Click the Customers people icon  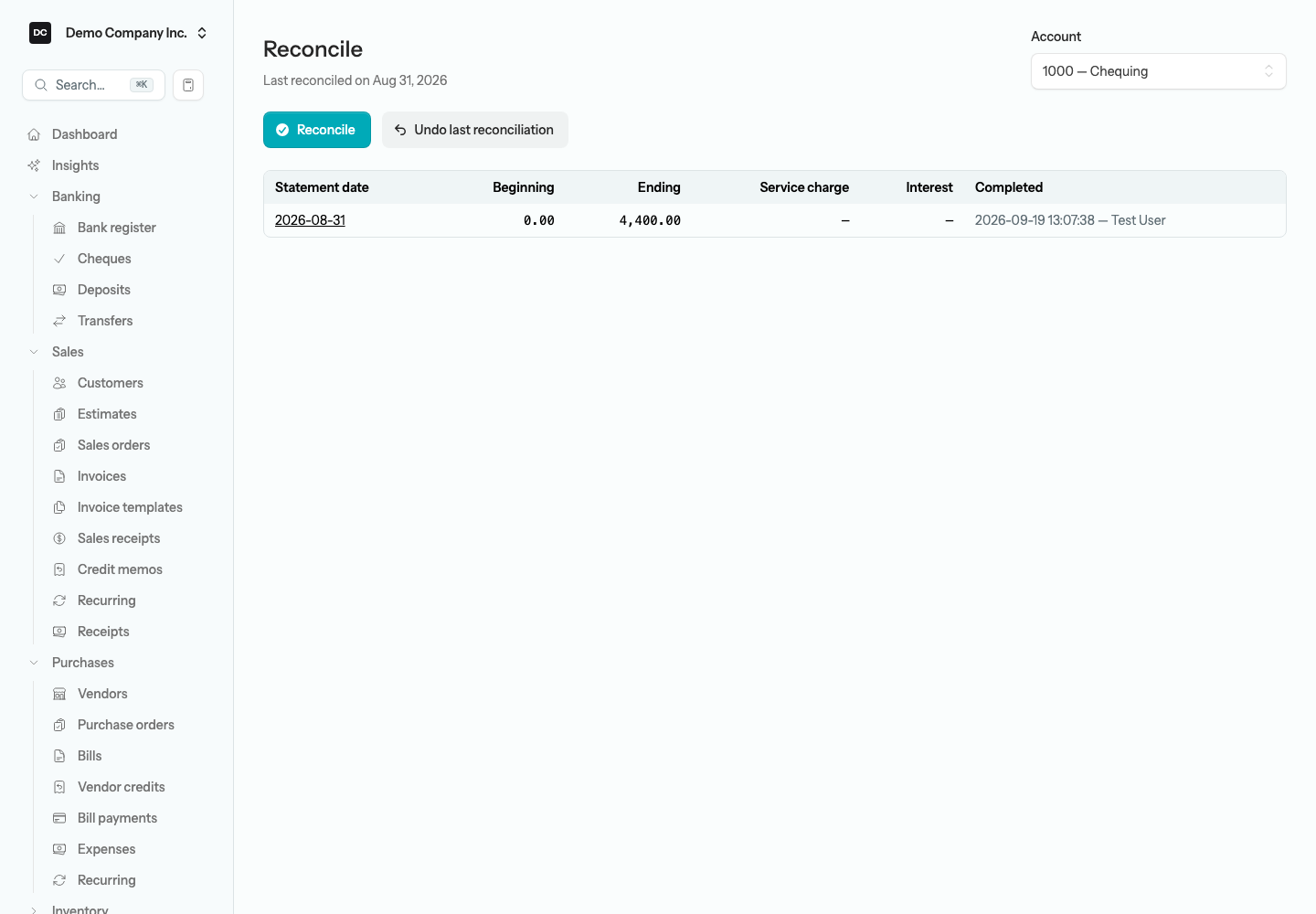pos(59,383)
